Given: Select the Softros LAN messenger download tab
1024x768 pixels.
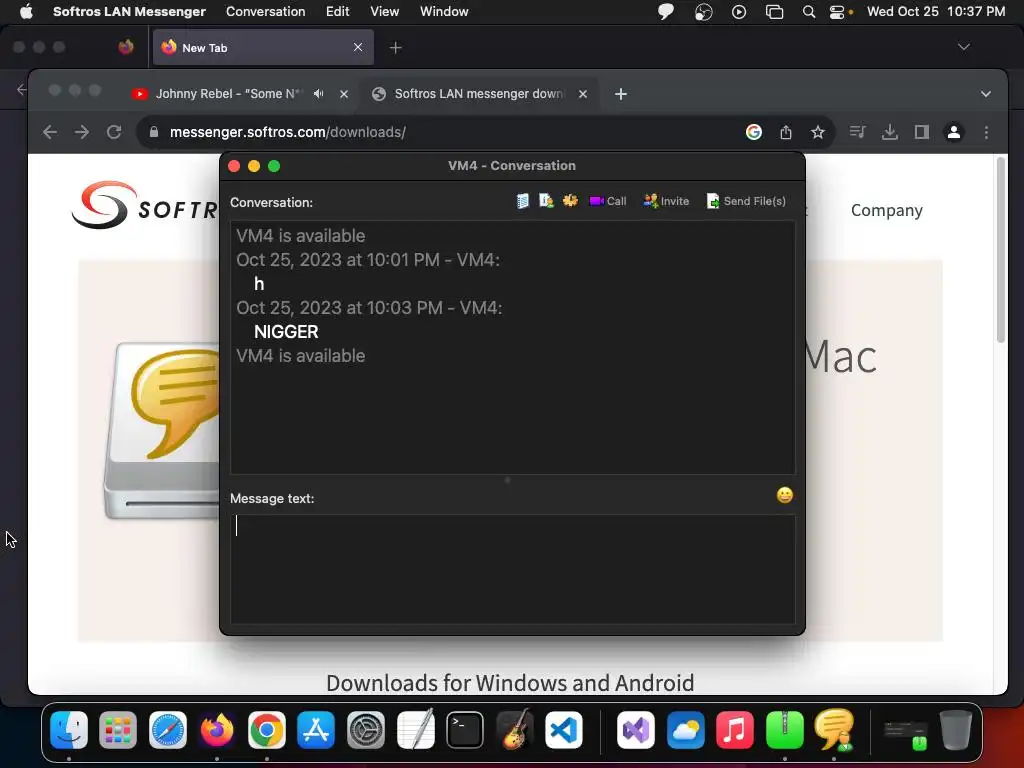Looking at the screenshot, I should click(x=479, y=93).
